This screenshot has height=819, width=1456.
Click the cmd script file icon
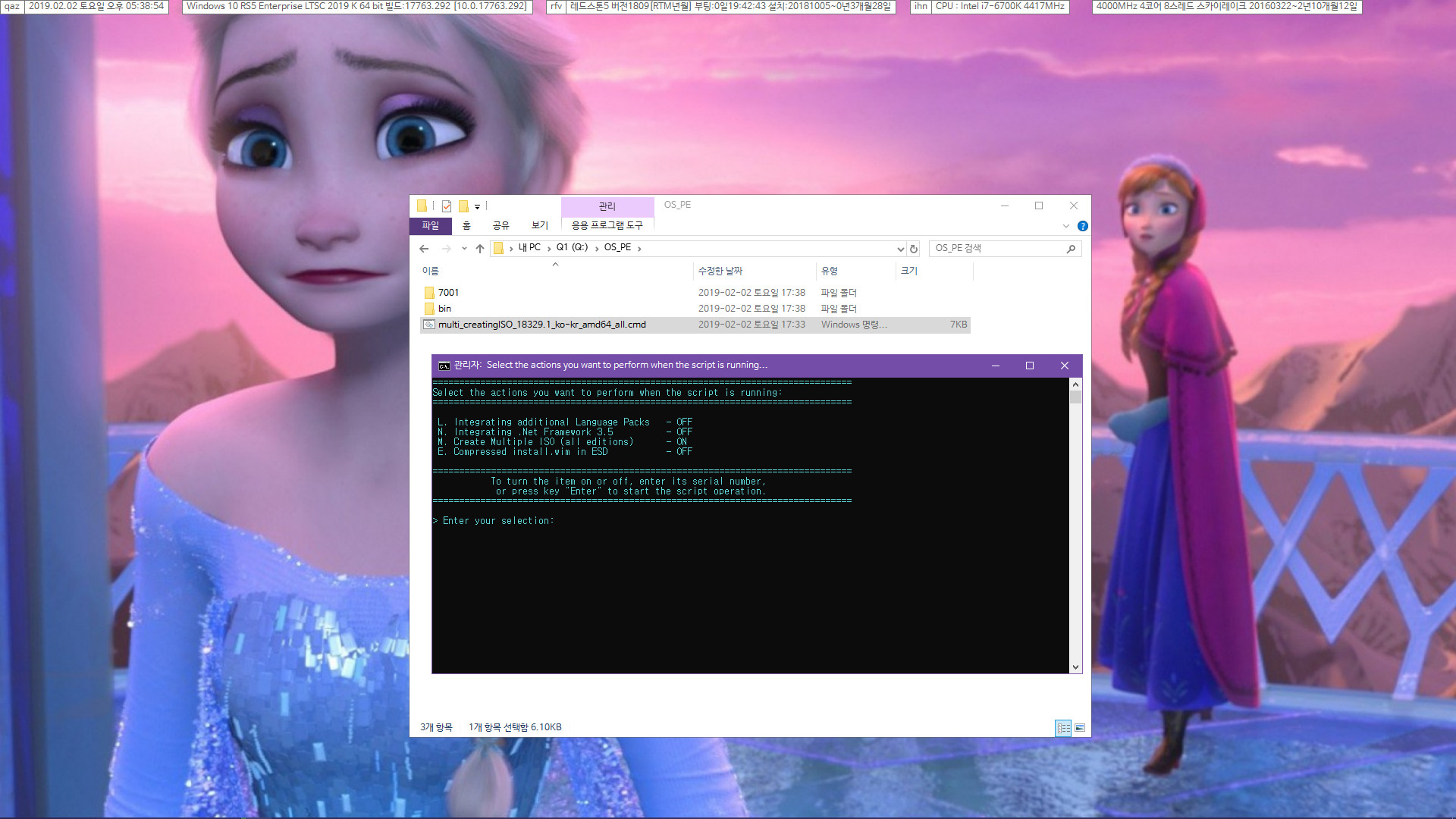(x=429, y=325)
